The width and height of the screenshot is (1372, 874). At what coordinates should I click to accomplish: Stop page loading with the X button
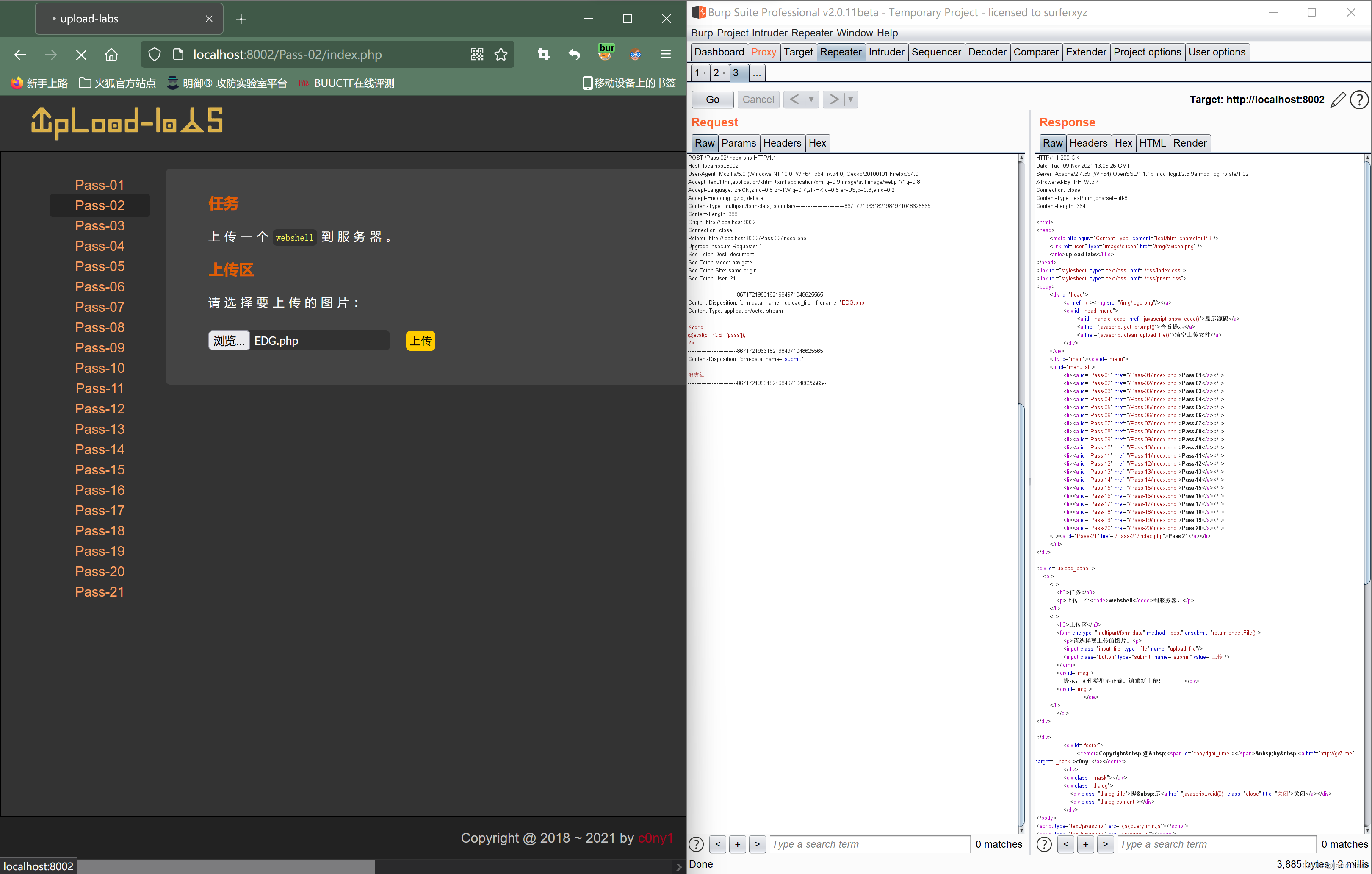pos(81,55)
